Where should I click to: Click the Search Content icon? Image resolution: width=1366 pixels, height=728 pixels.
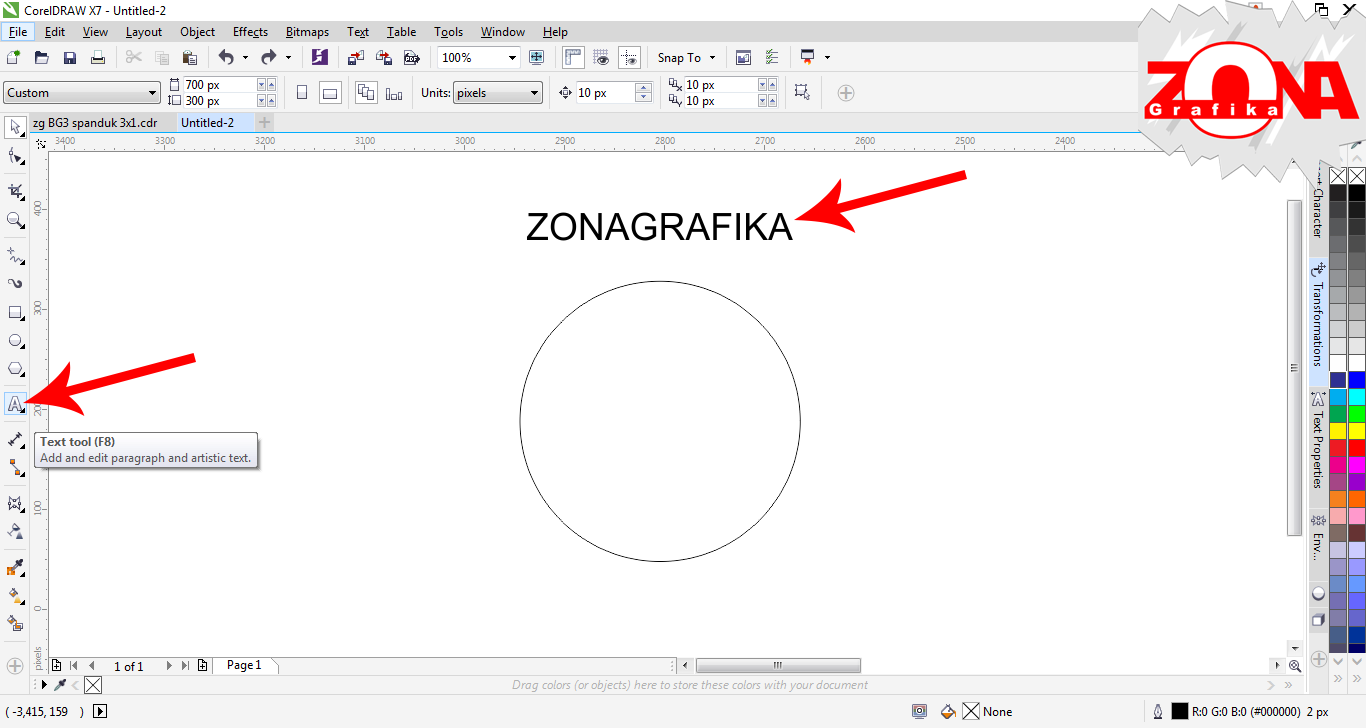pos(320,58)
